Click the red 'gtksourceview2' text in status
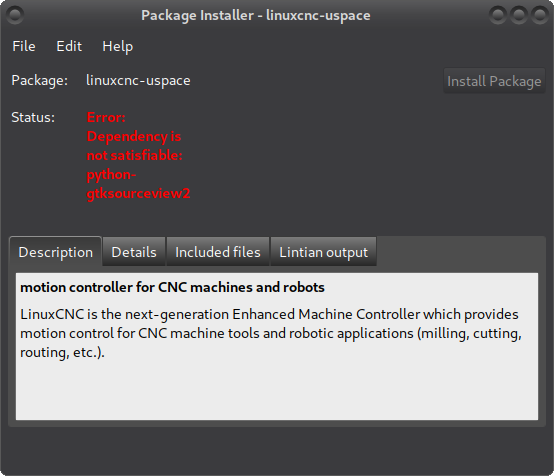The image size is (554, 476). [x=138, y=194]
